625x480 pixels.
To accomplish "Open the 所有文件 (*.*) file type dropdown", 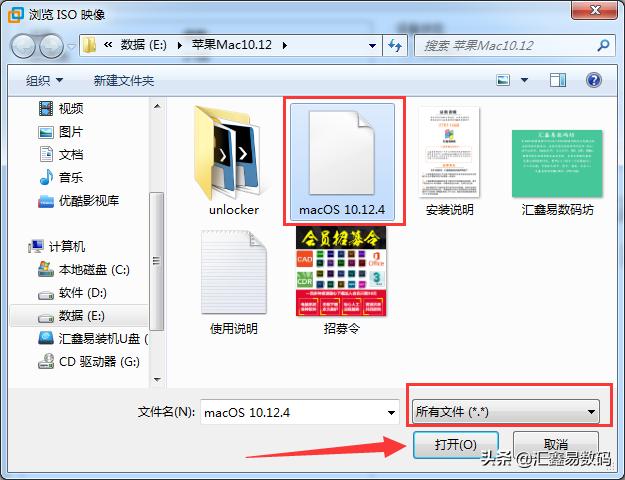I will [x=505, y=411].
